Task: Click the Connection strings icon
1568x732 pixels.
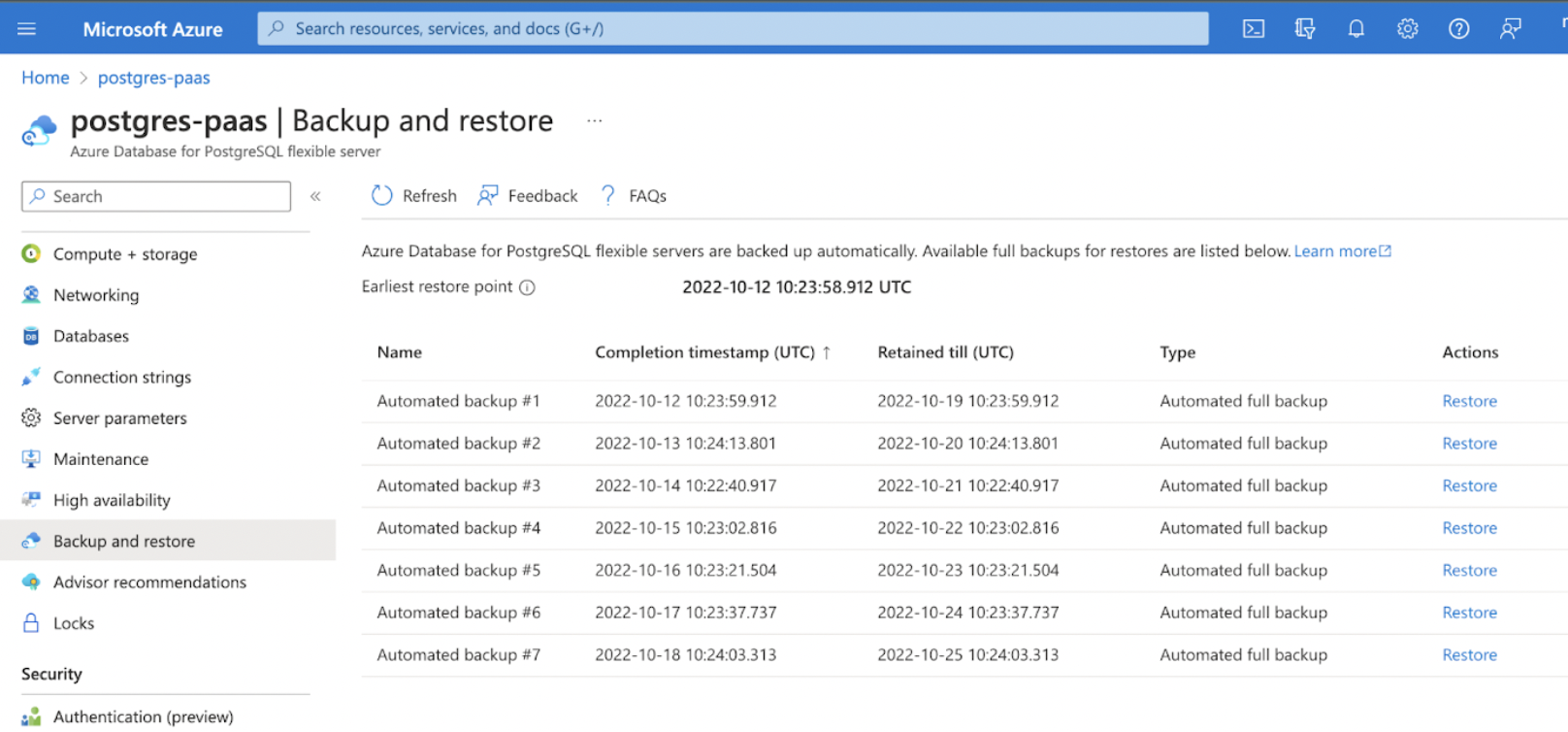Action: coord(31,377)
